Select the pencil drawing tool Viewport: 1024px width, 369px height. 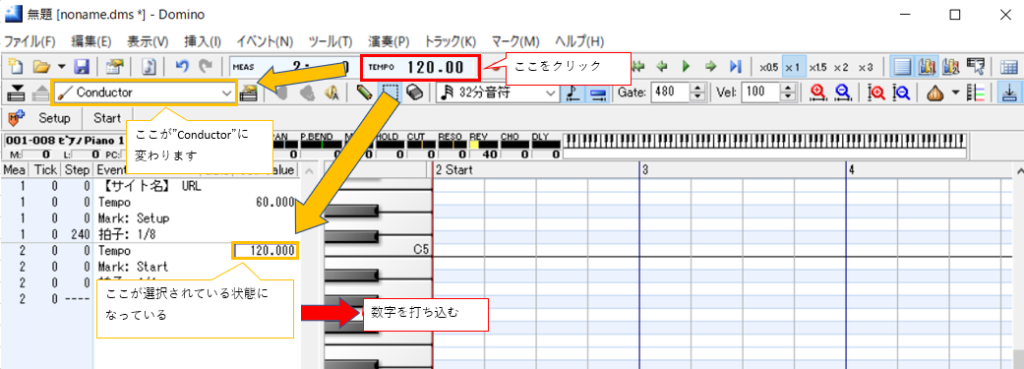(x=368, y=93)
